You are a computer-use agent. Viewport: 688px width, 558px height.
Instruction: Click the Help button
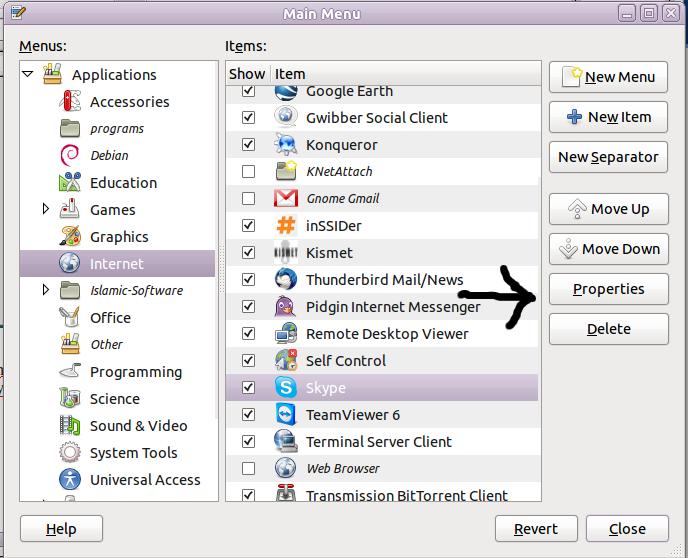[x=61, y=529]
